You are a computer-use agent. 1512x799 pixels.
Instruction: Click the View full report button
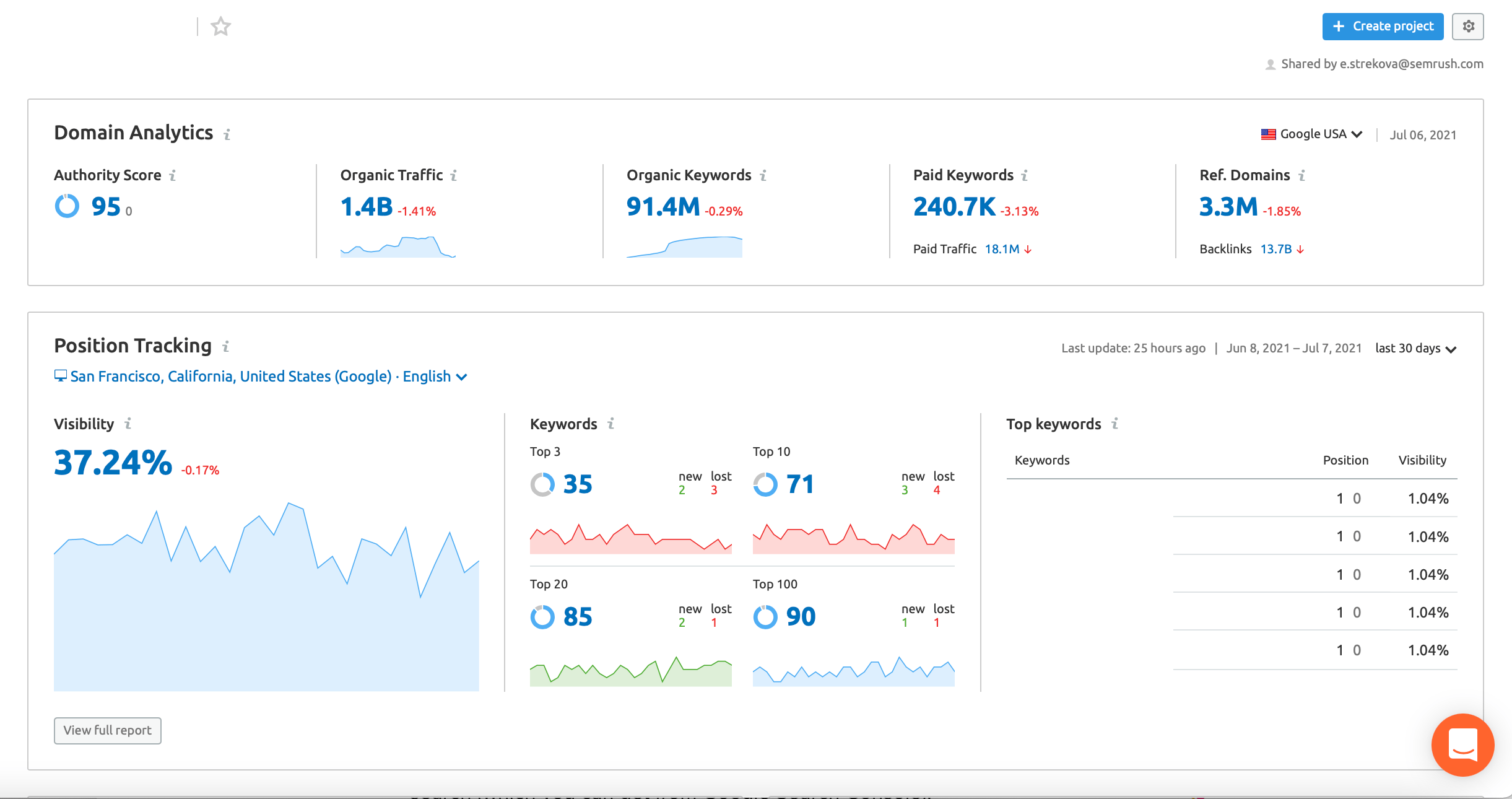(x=107, y=730)
